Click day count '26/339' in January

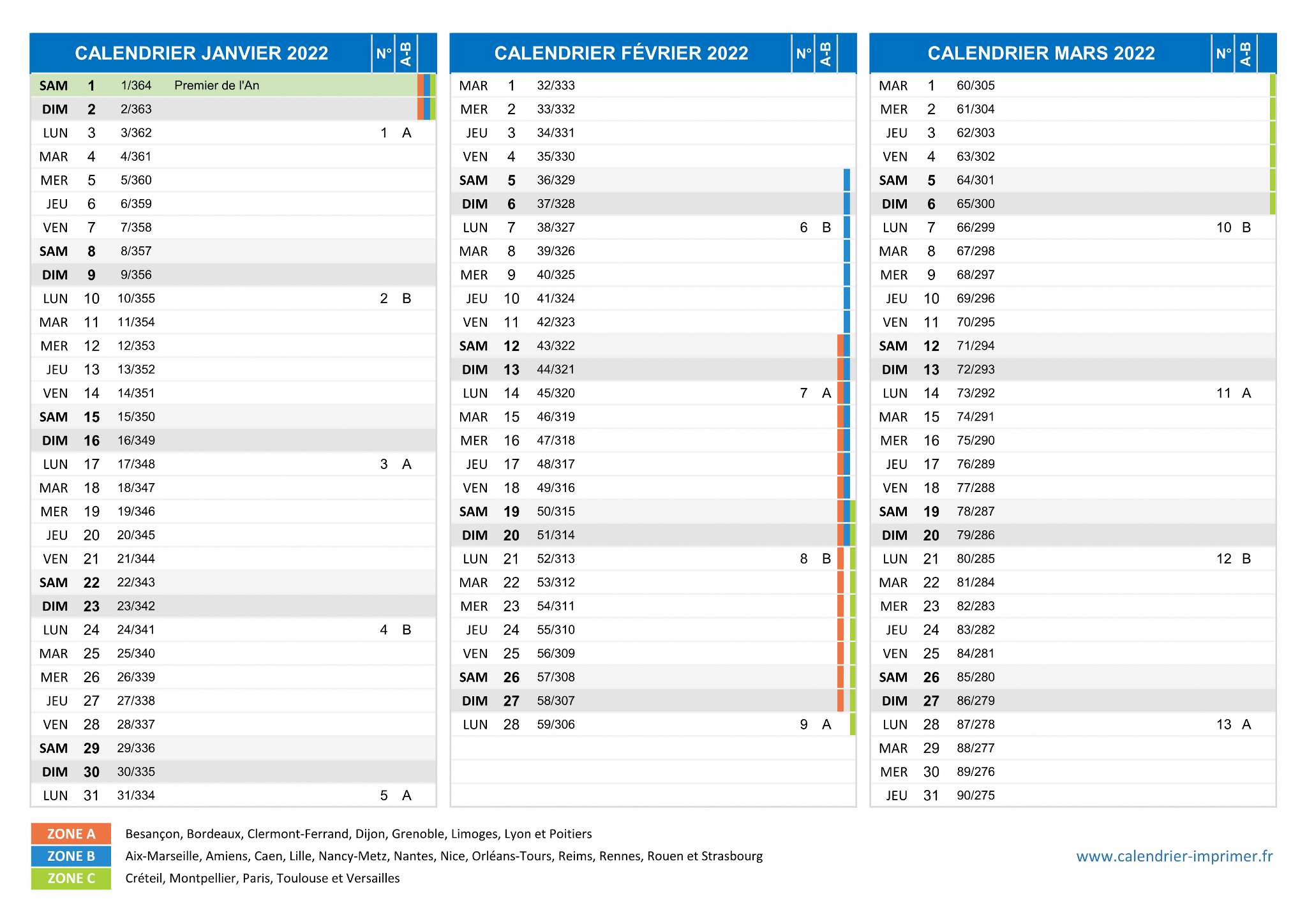coord(136,677)
